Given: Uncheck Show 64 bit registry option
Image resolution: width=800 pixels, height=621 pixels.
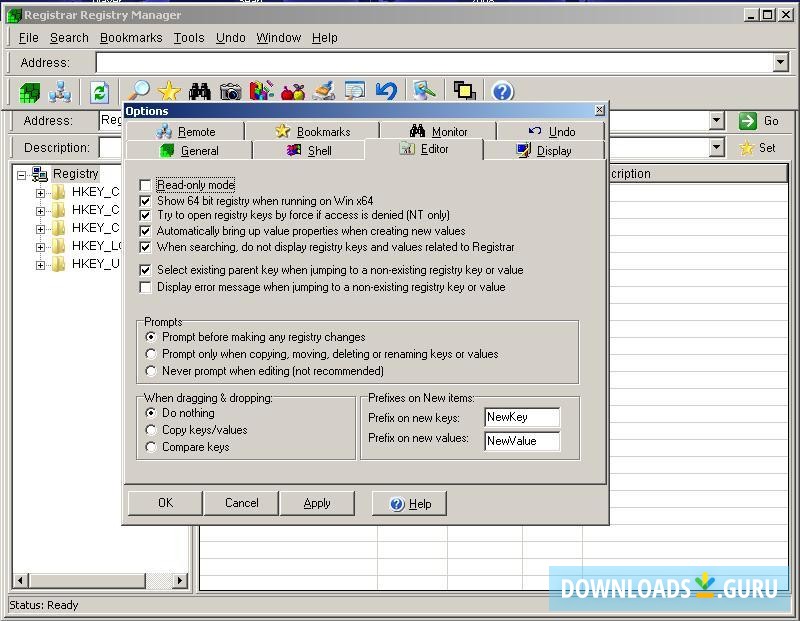Looking at the screenshot, I should point(145,201).
